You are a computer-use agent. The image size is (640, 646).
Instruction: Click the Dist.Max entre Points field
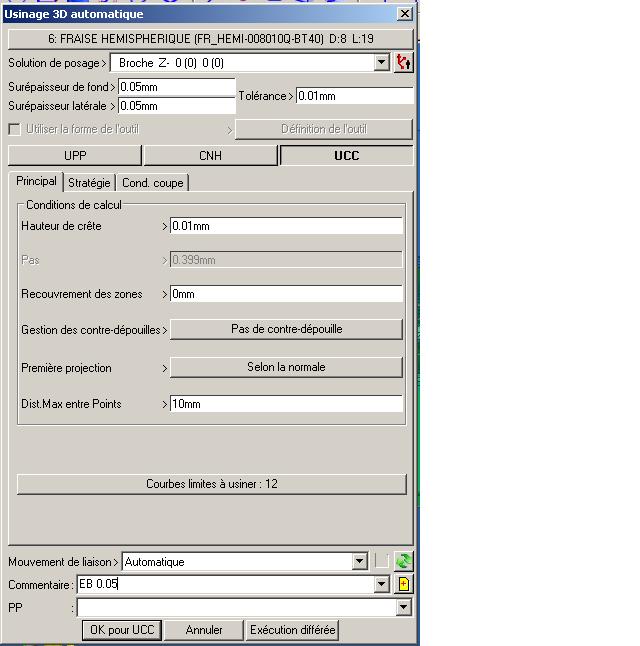click(x=286, y=404)
